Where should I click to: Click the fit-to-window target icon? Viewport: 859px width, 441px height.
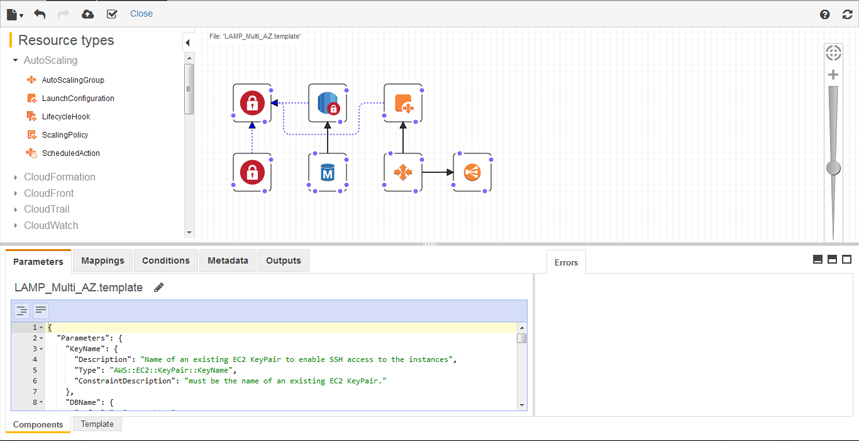[x=833, y=52]
